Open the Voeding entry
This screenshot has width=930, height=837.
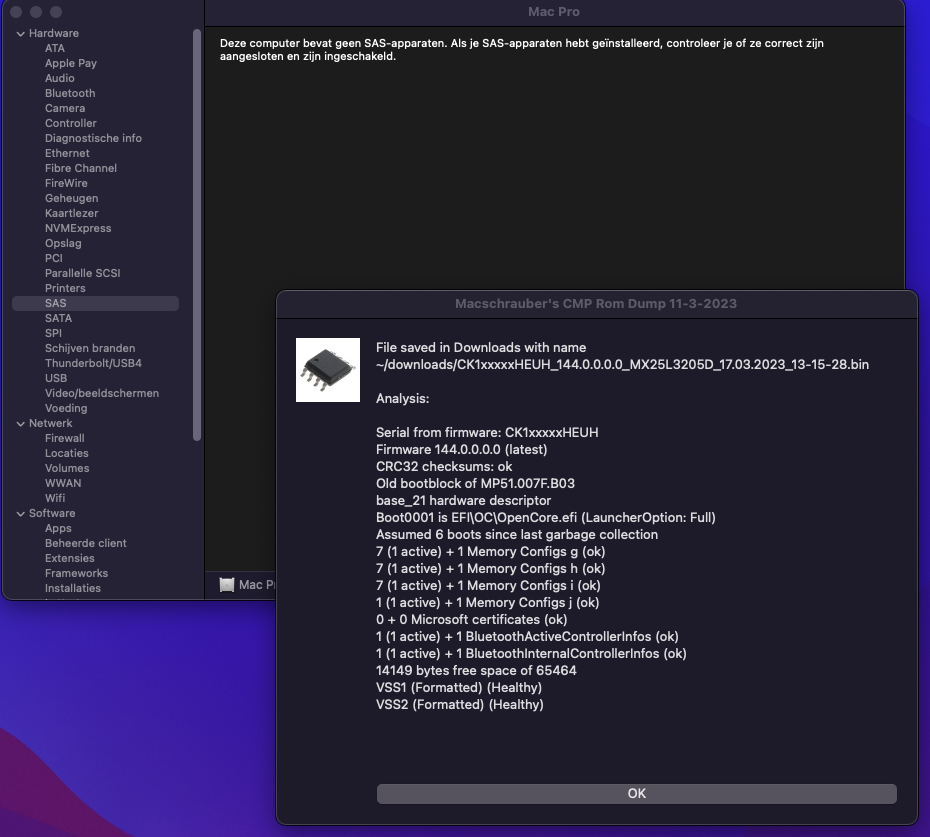coord(66,408)
